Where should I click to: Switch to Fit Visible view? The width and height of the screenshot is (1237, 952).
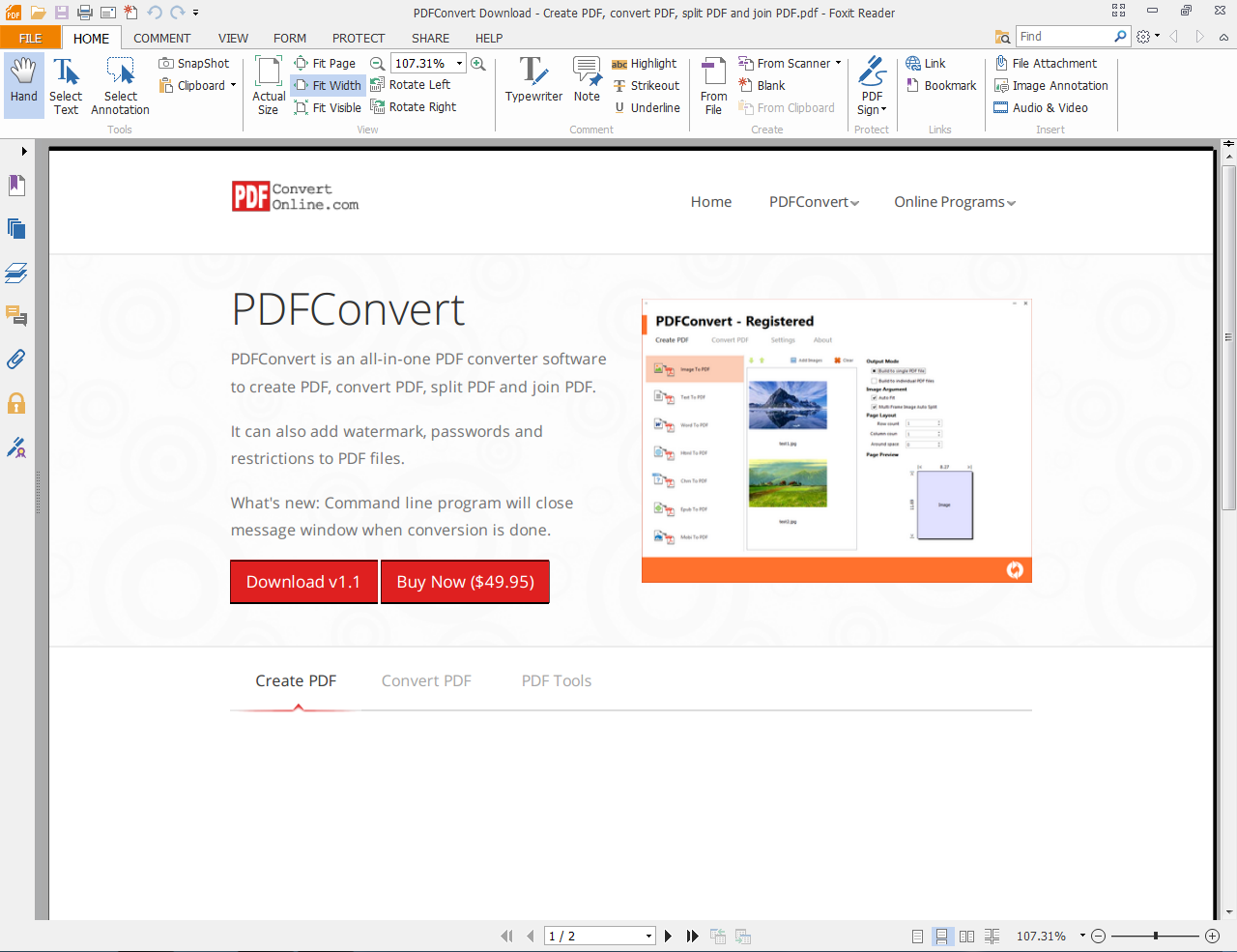click(328, 107)
